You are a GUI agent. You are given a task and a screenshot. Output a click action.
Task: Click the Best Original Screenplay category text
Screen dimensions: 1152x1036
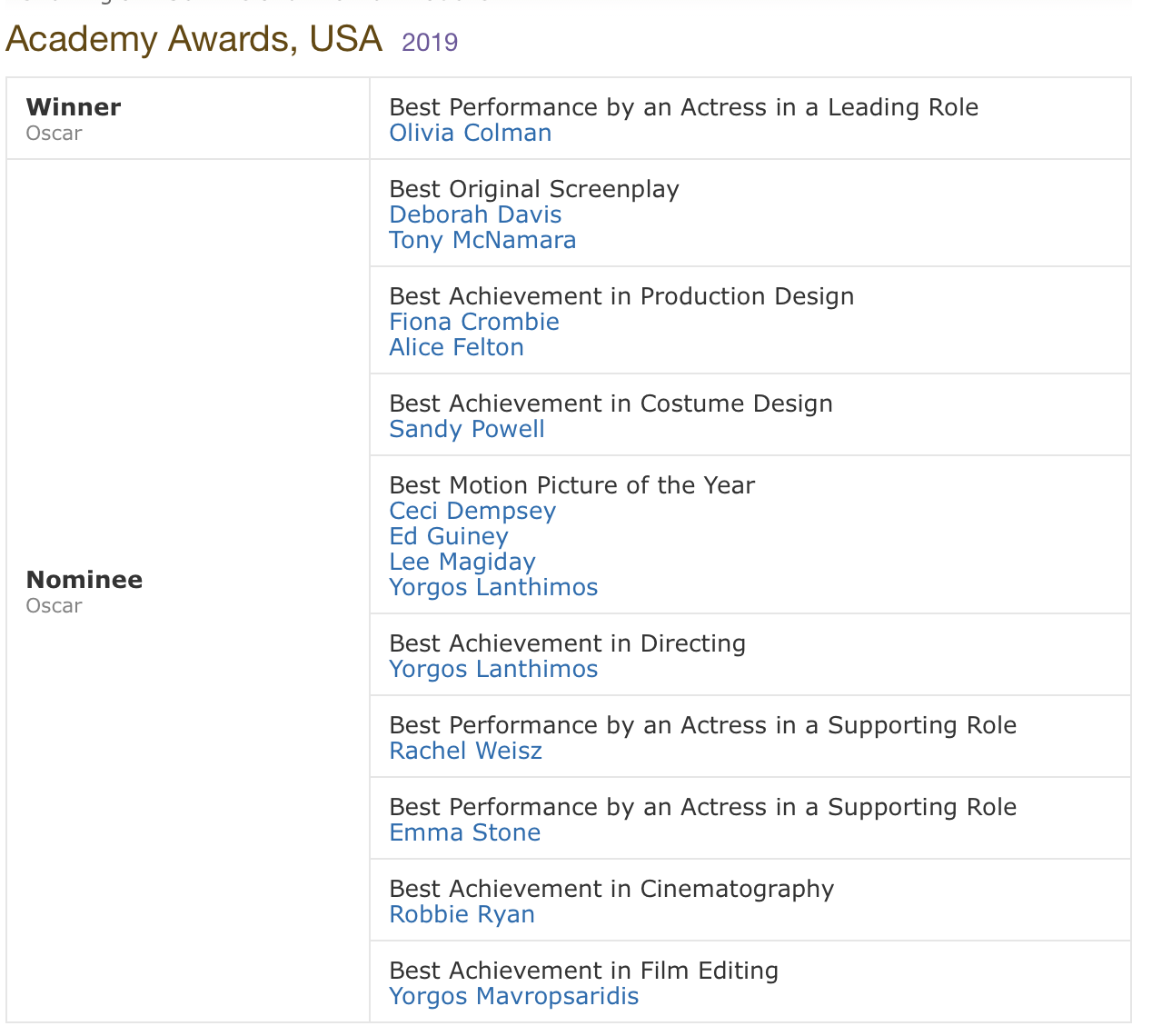pyautogui.click(x=533, y=189)
